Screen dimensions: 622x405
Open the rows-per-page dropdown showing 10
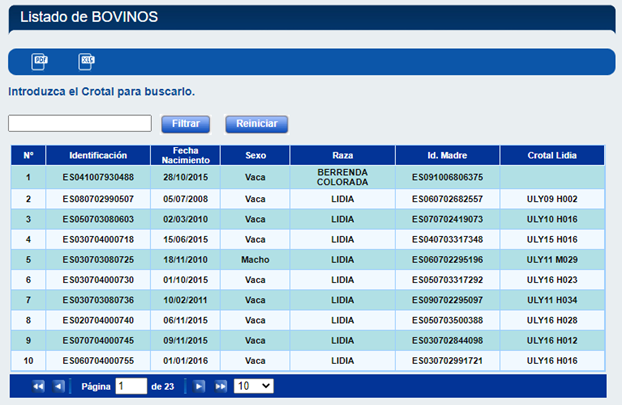253,386
